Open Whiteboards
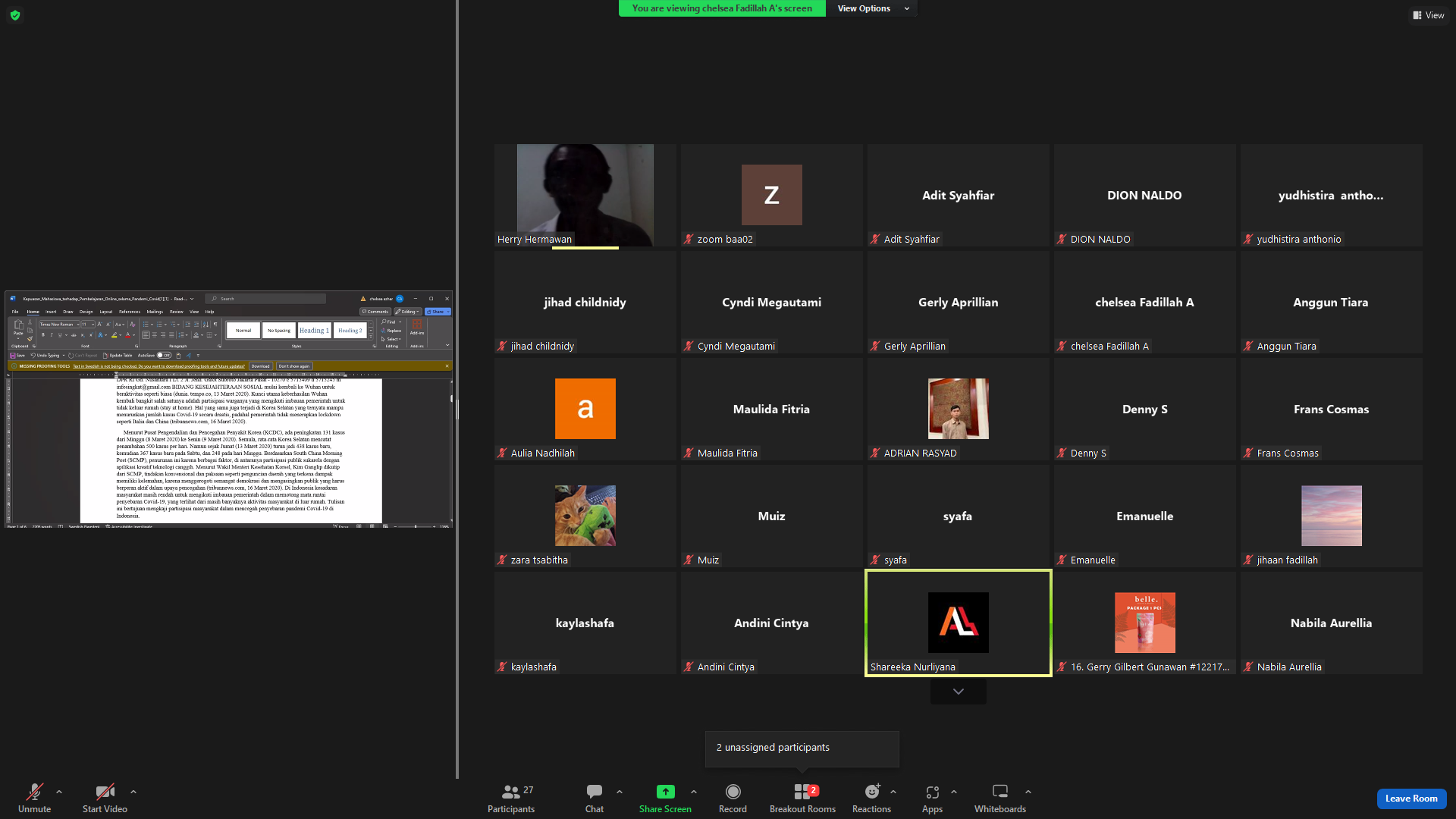 tap(1000, 798)
